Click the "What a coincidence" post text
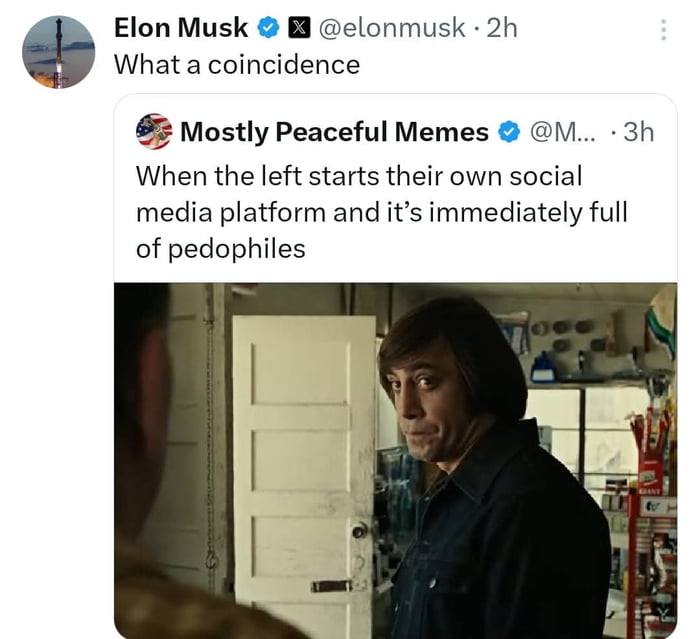Viewport: 700px width, 639px height. 236,64
